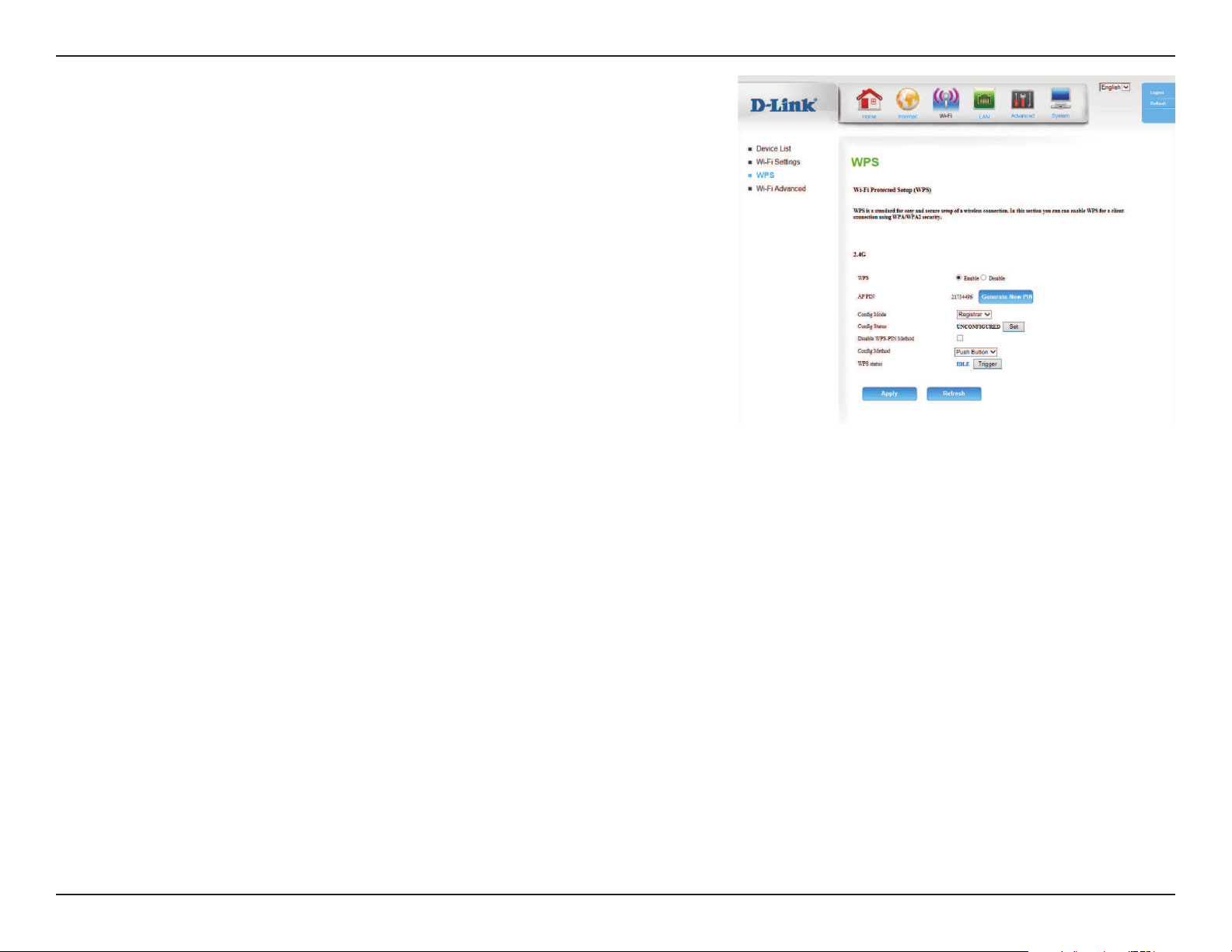
Task: Expand the Config Mode Registrar dropdown
Action: (974, 314)
